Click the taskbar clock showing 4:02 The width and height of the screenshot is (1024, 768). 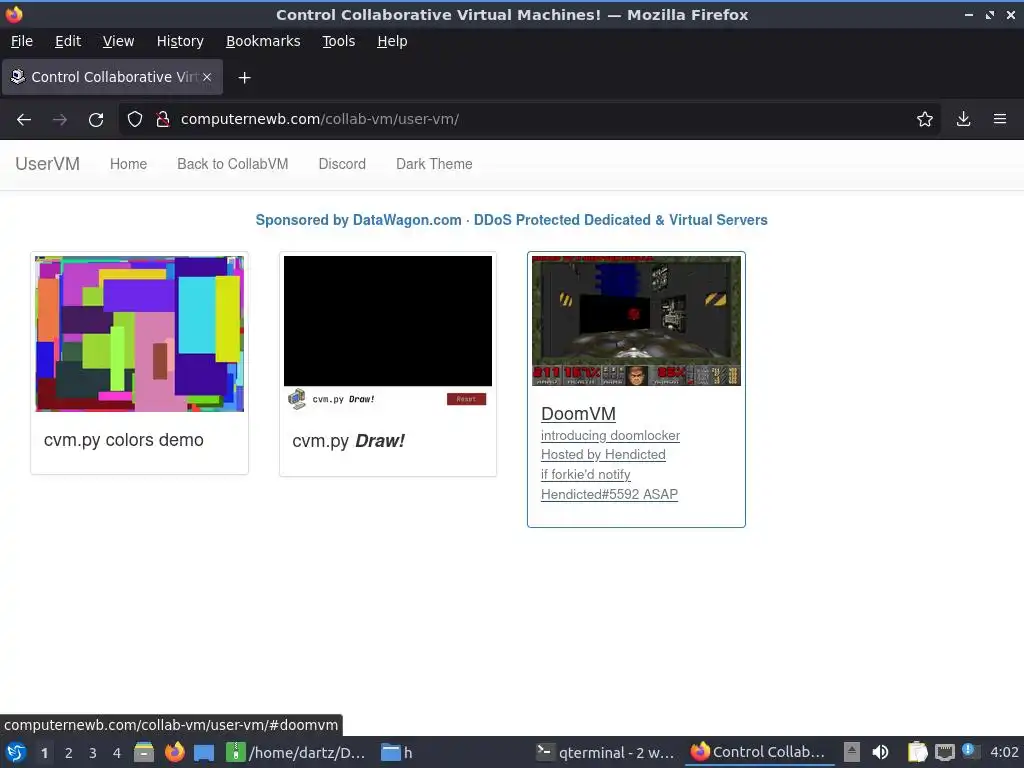tap(1004, 753)
